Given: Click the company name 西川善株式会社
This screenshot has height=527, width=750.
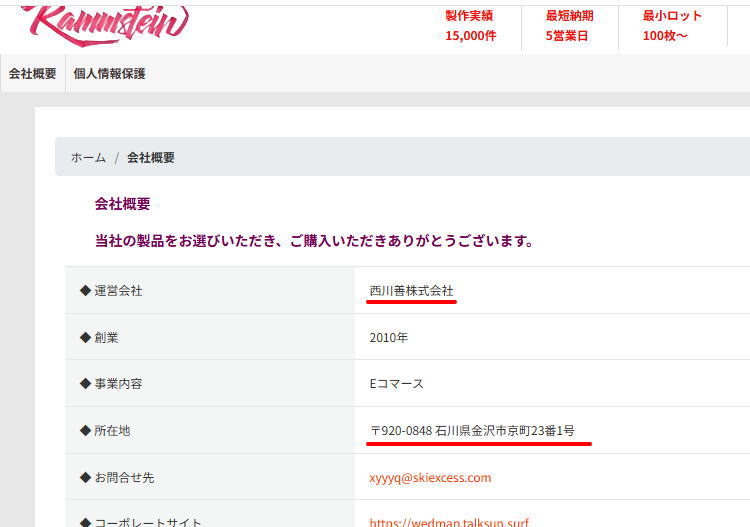Looking at the screenshot, I should 411,291.
